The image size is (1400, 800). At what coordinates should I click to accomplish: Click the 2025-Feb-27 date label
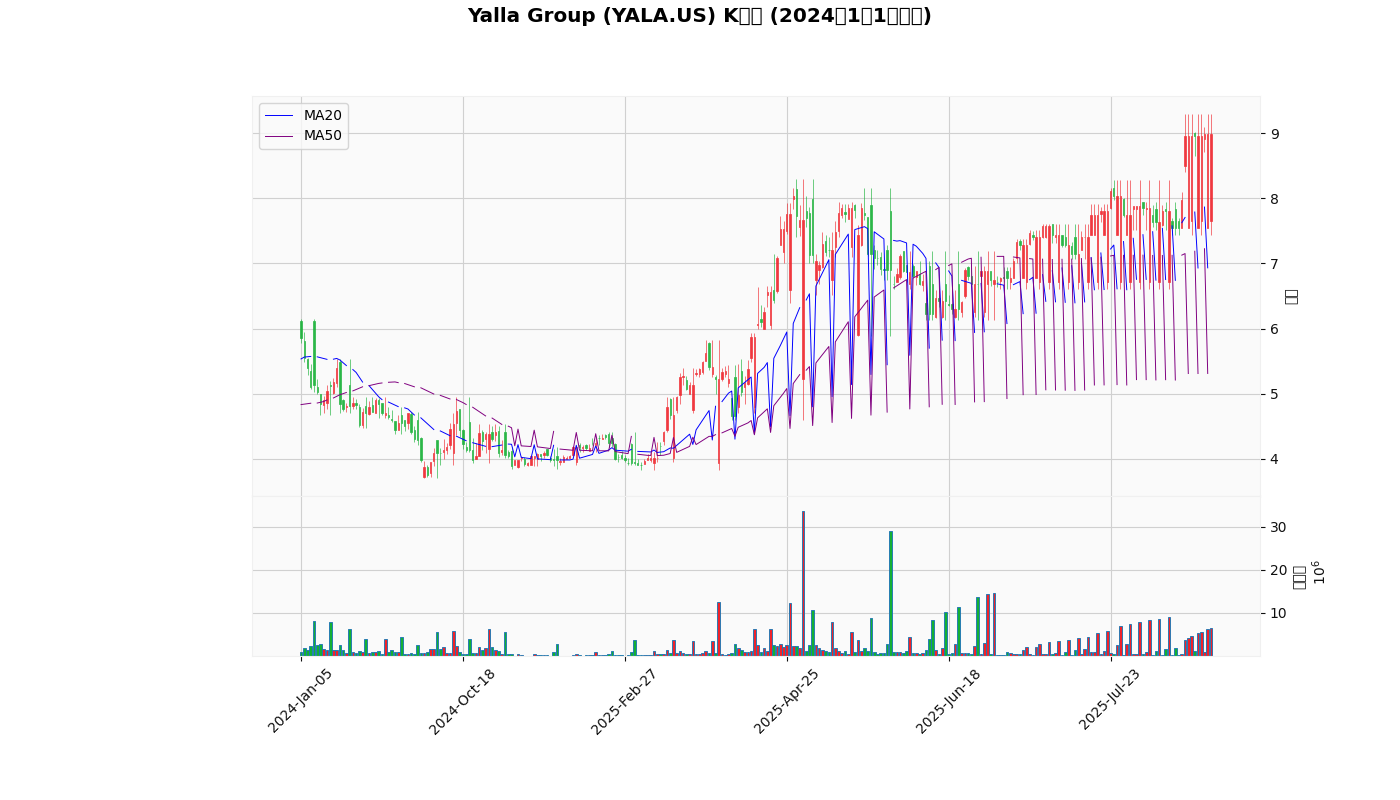pos(624,701)
